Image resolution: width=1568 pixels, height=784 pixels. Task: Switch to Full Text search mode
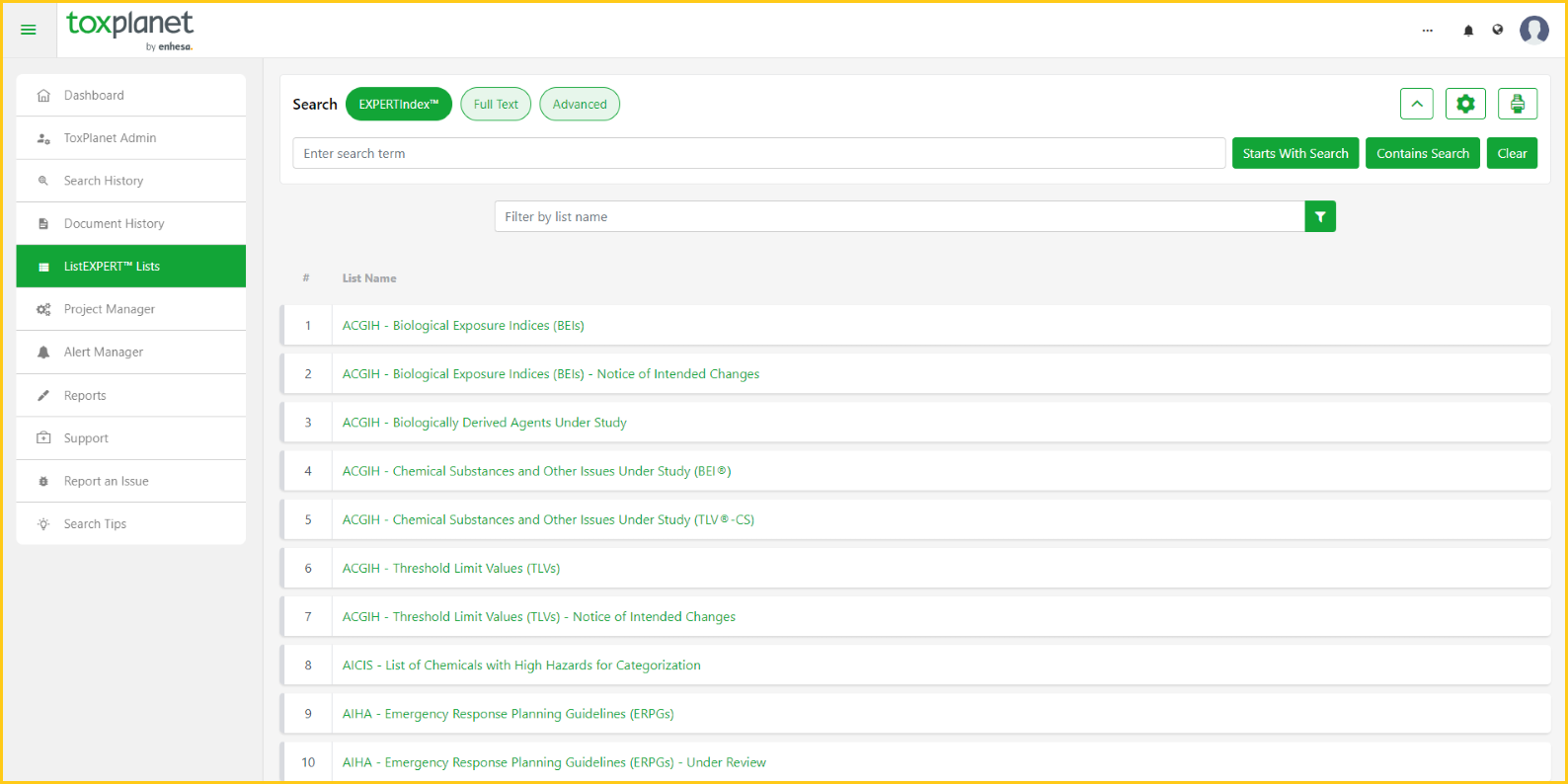496,104
